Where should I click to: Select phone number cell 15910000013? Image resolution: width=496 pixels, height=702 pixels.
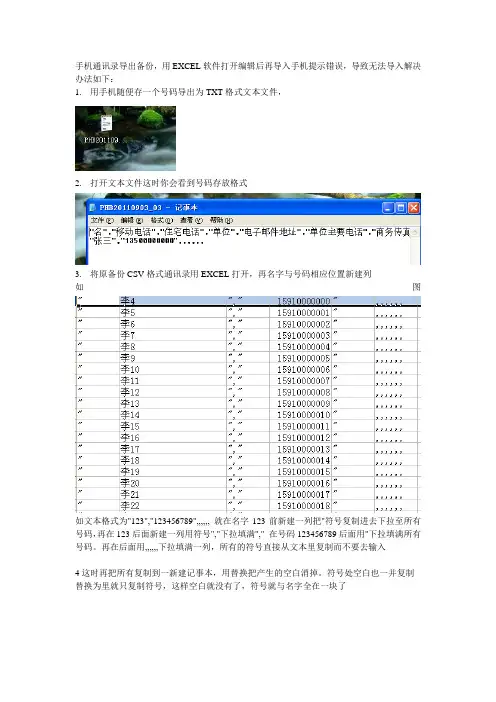[x=300, y=449]
